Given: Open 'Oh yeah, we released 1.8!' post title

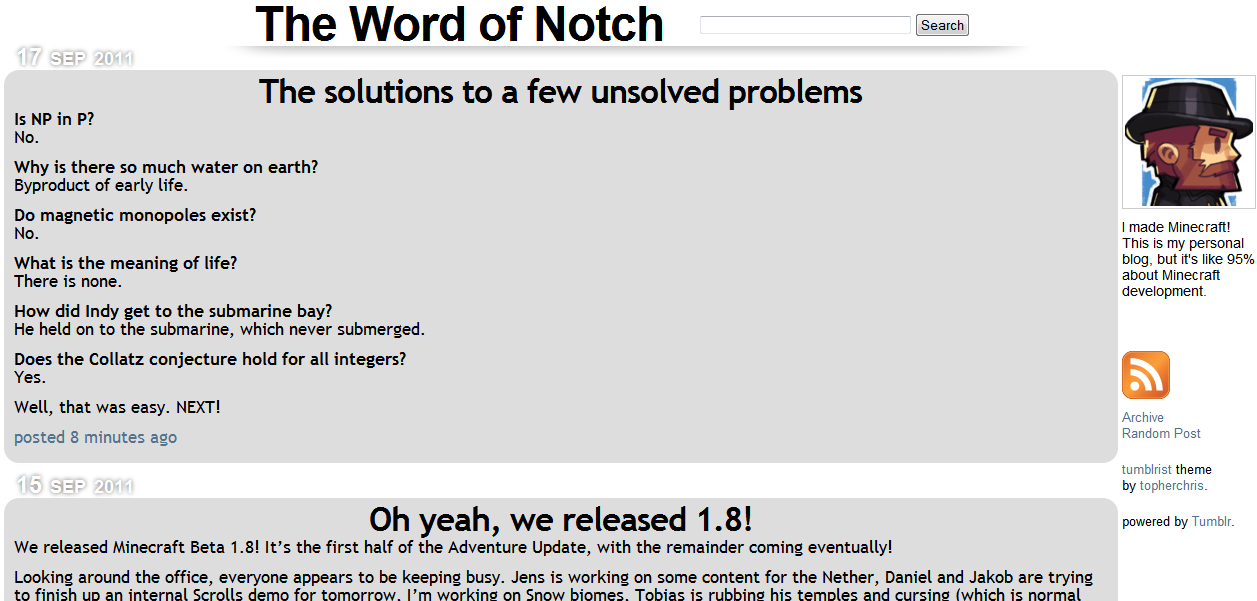Looking at the screenshot, I should (560, 520).
